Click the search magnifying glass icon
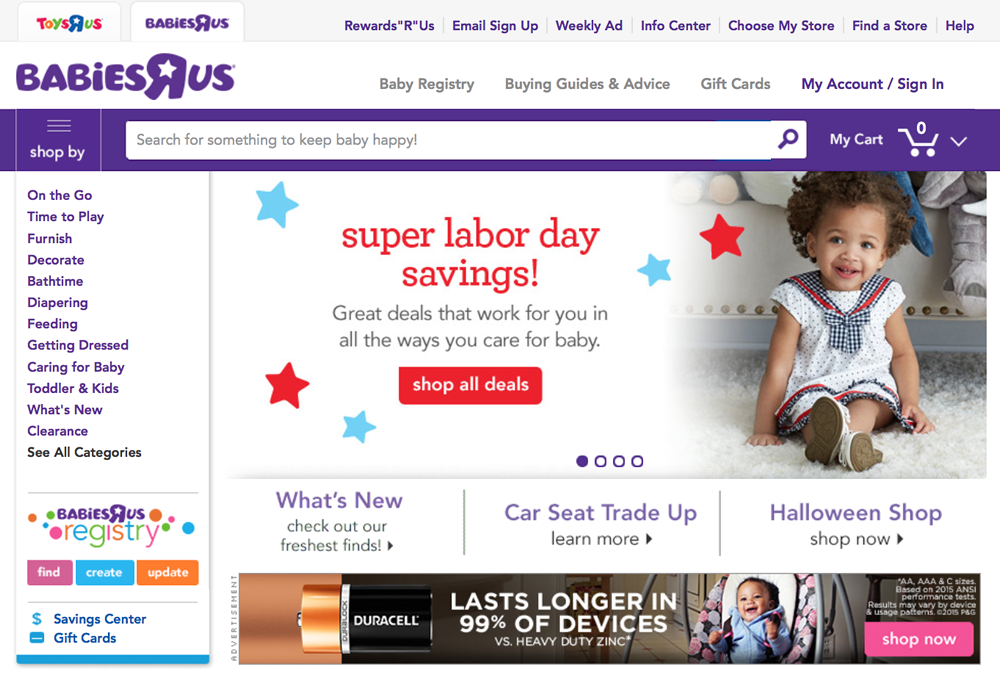Viewport: 1000px width, 692px height. click(788, 139)
